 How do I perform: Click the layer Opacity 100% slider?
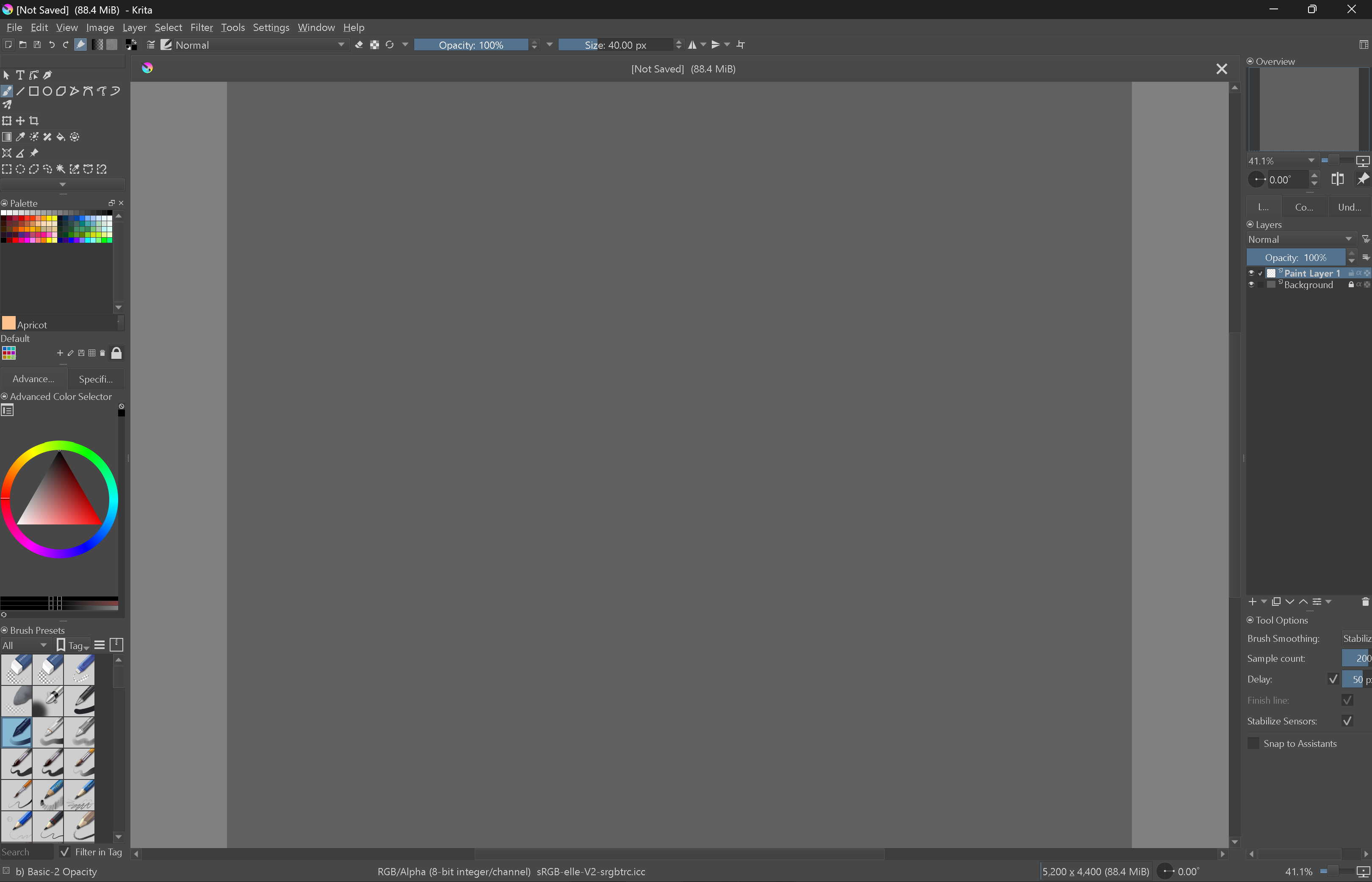click(x=1296, y=258)
